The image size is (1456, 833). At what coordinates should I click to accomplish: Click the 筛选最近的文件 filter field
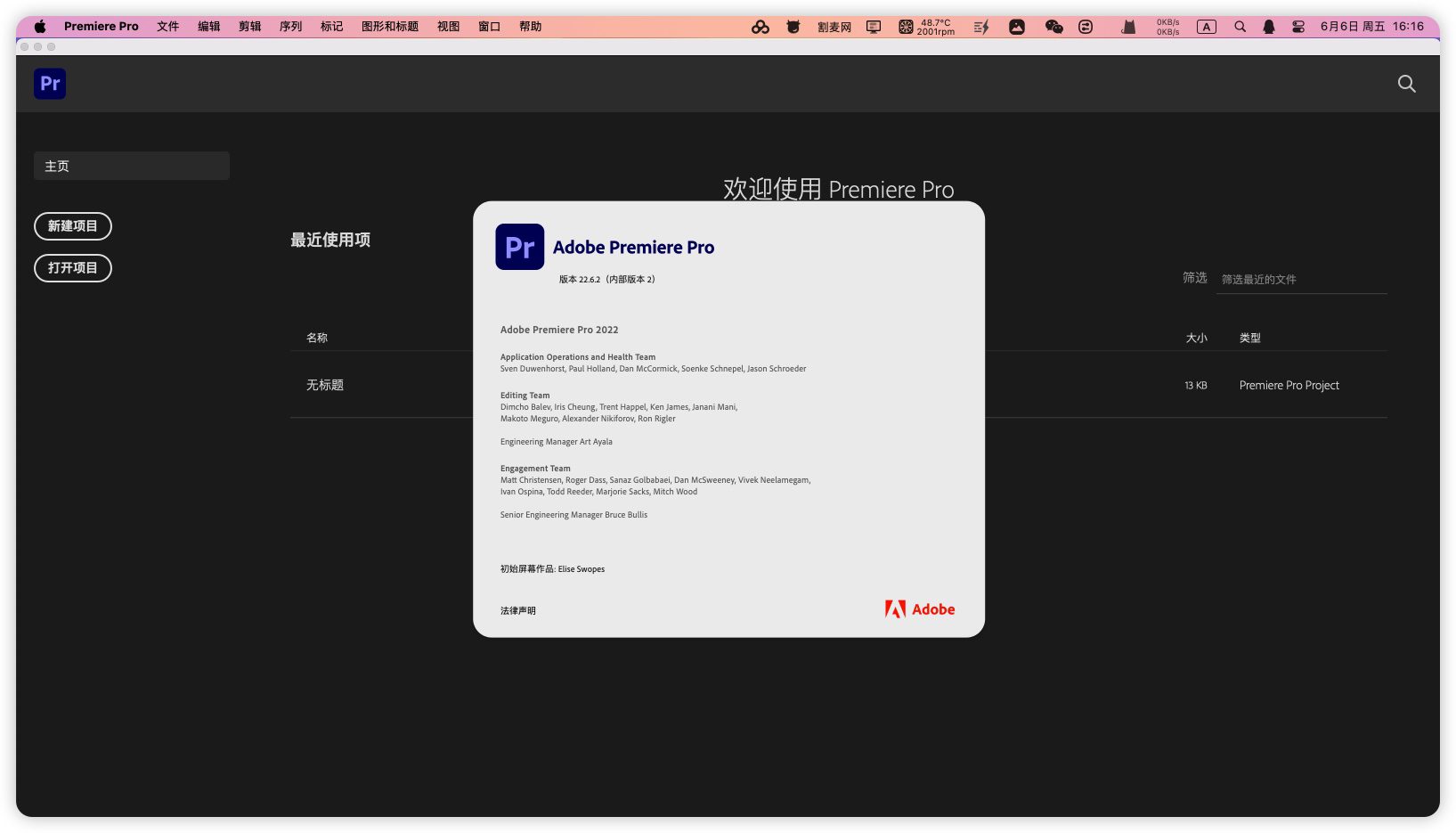tap(1300, 280)
